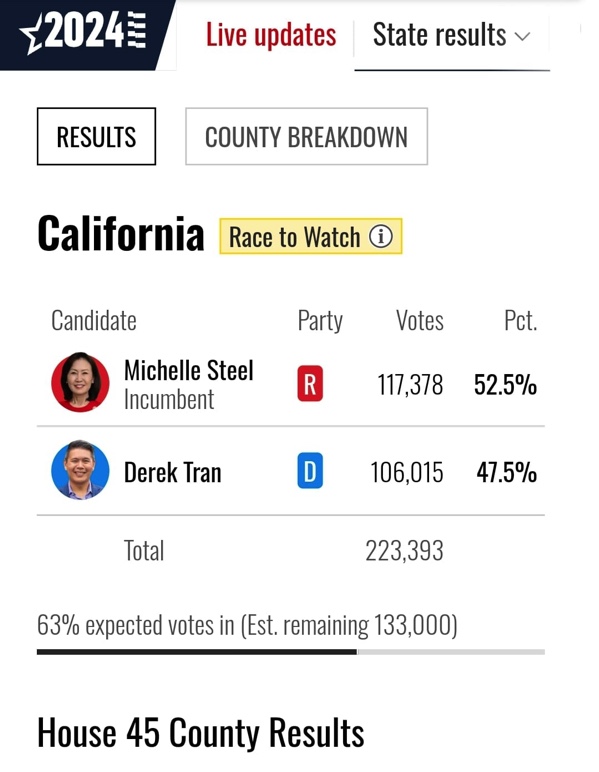Click the info icon in Race to Watch
Viewport: 599px width, 772px height.
380,236
